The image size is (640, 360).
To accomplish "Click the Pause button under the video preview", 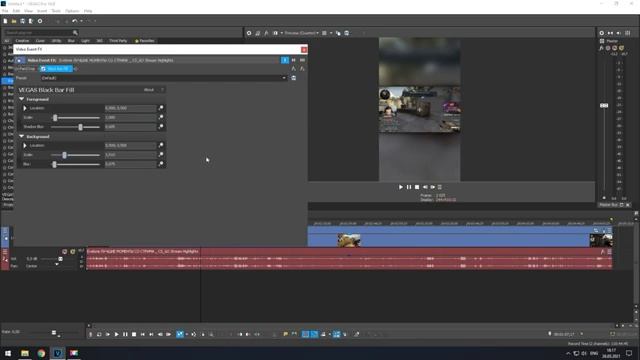I will 409,187.
